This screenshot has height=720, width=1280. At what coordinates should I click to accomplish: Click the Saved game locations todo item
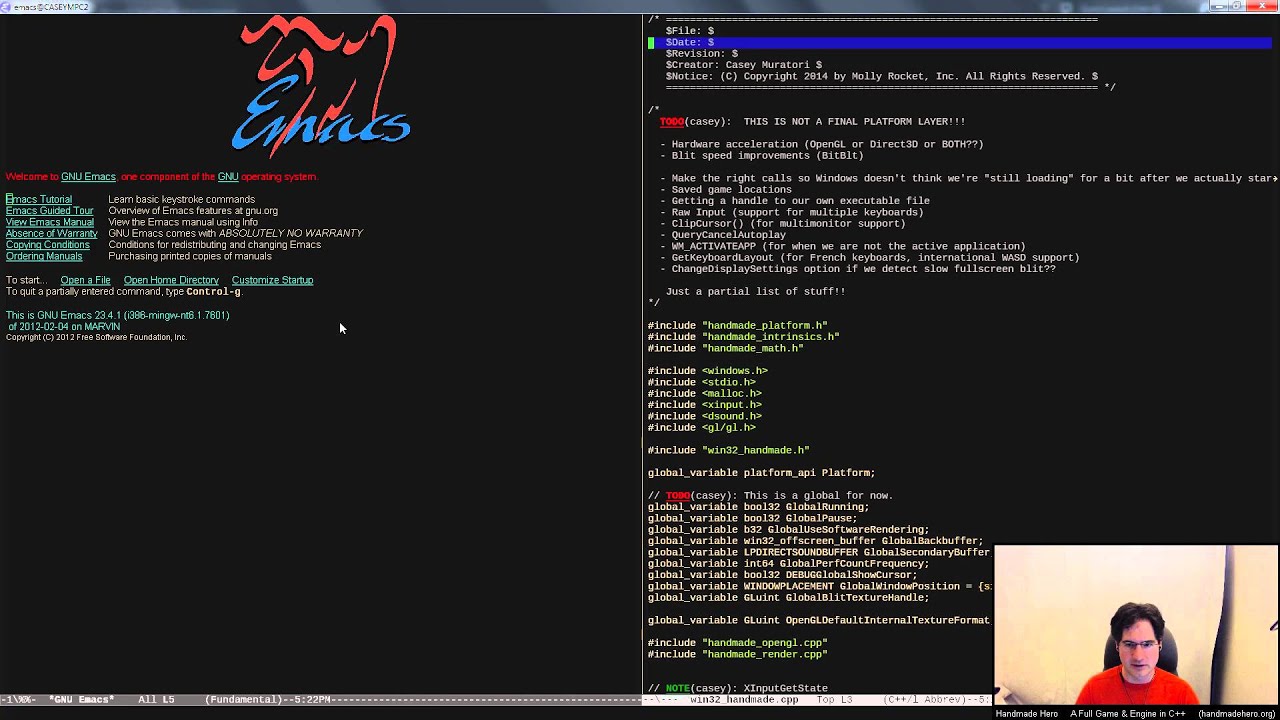click(726, 189)
